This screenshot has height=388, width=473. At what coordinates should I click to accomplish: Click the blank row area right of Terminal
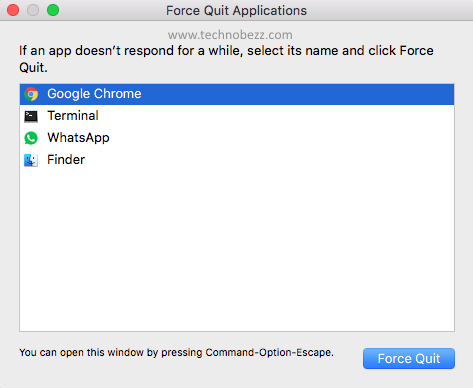(277, 116)
